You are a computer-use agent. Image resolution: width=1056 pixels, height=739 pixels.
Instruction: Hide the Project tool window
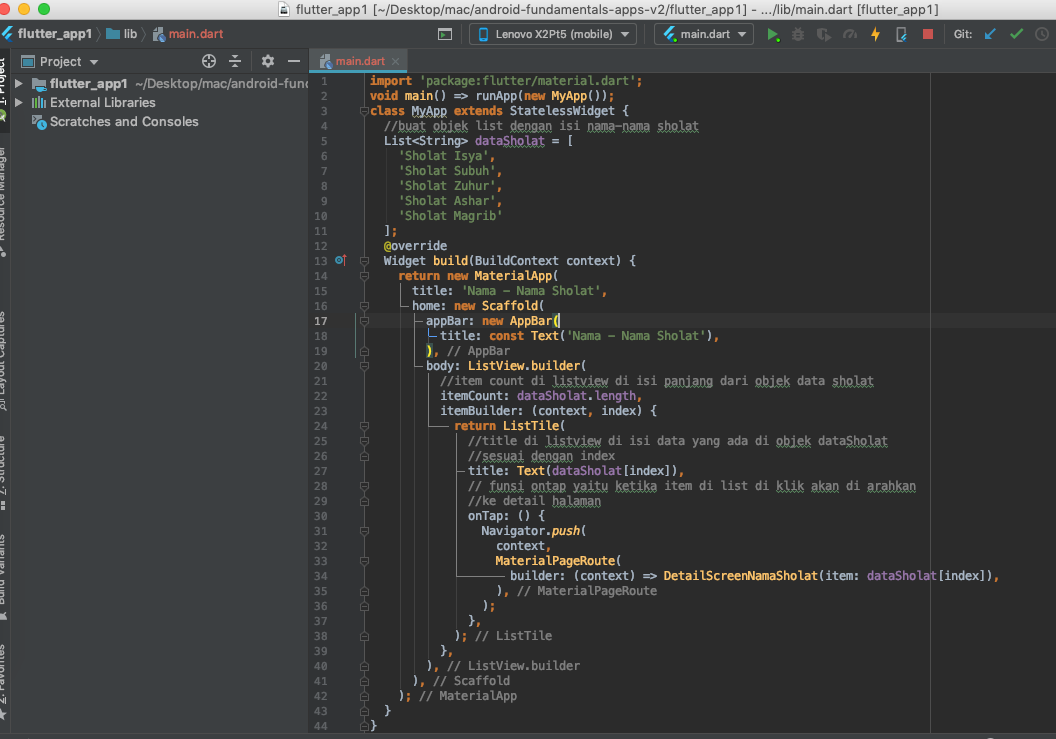[x=293, y=61]
